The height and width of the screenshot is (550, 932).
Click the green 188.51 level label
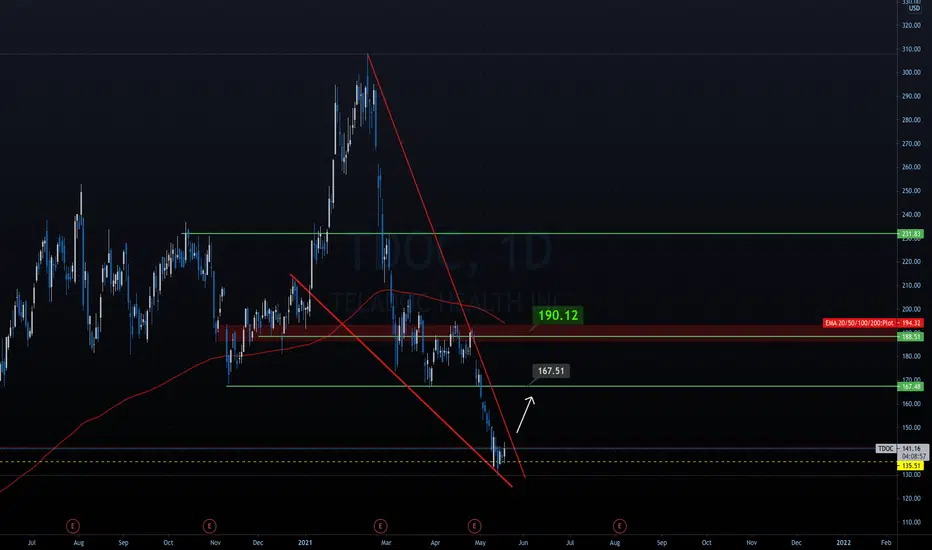[x=911, y=337]
